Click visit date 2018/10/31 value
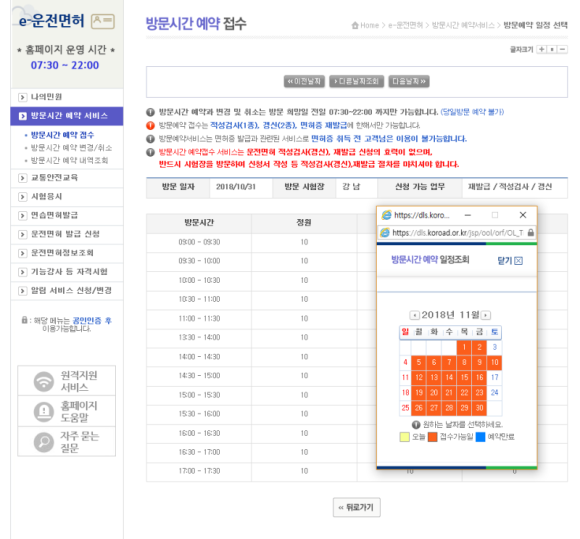 click(236, 187)
